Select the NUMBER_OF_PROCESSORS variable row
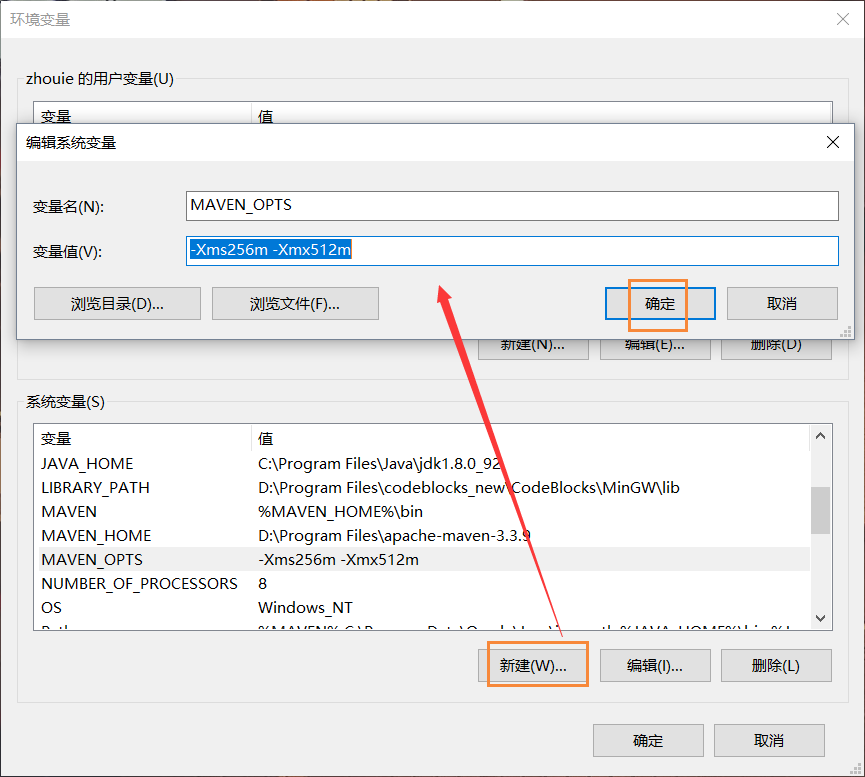The image size is (865, 777). 422,583
